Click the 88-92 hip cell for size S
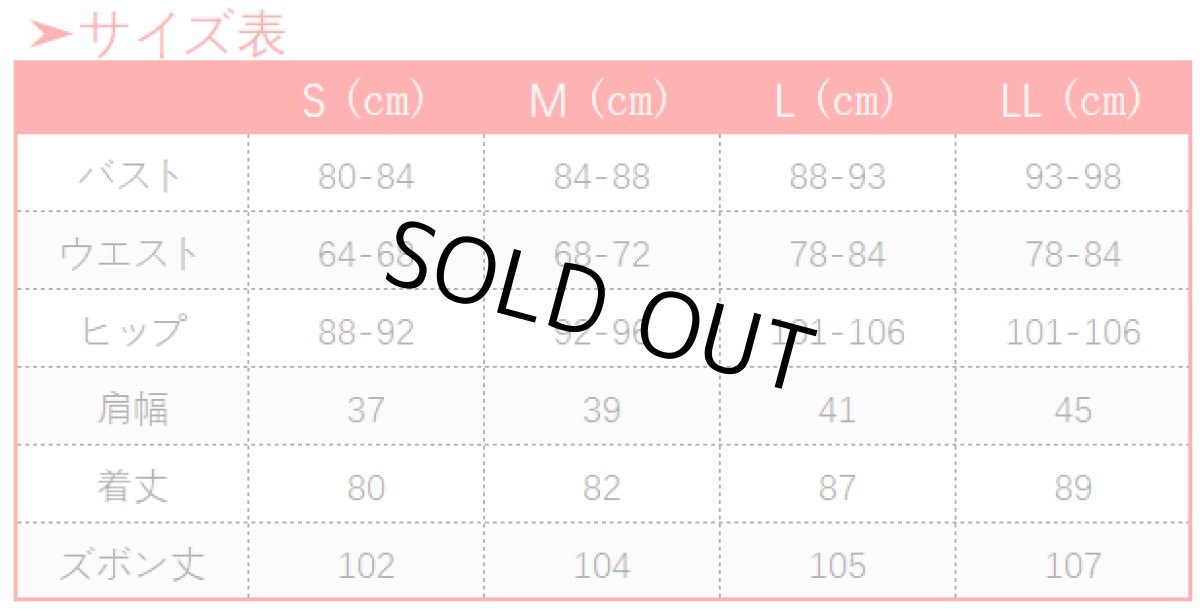The width and height of the screenshot is (1200, 613). tap(366, 332)
